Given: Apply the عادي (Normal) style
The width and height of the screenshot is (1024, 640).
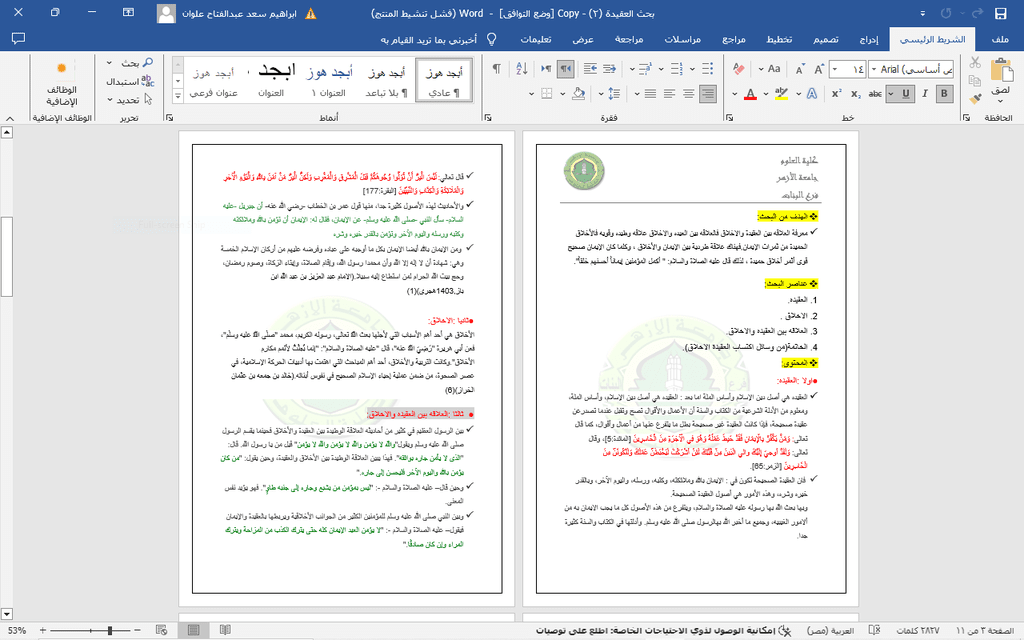Looking at the screenshot, I should click(x=444, y=81).
